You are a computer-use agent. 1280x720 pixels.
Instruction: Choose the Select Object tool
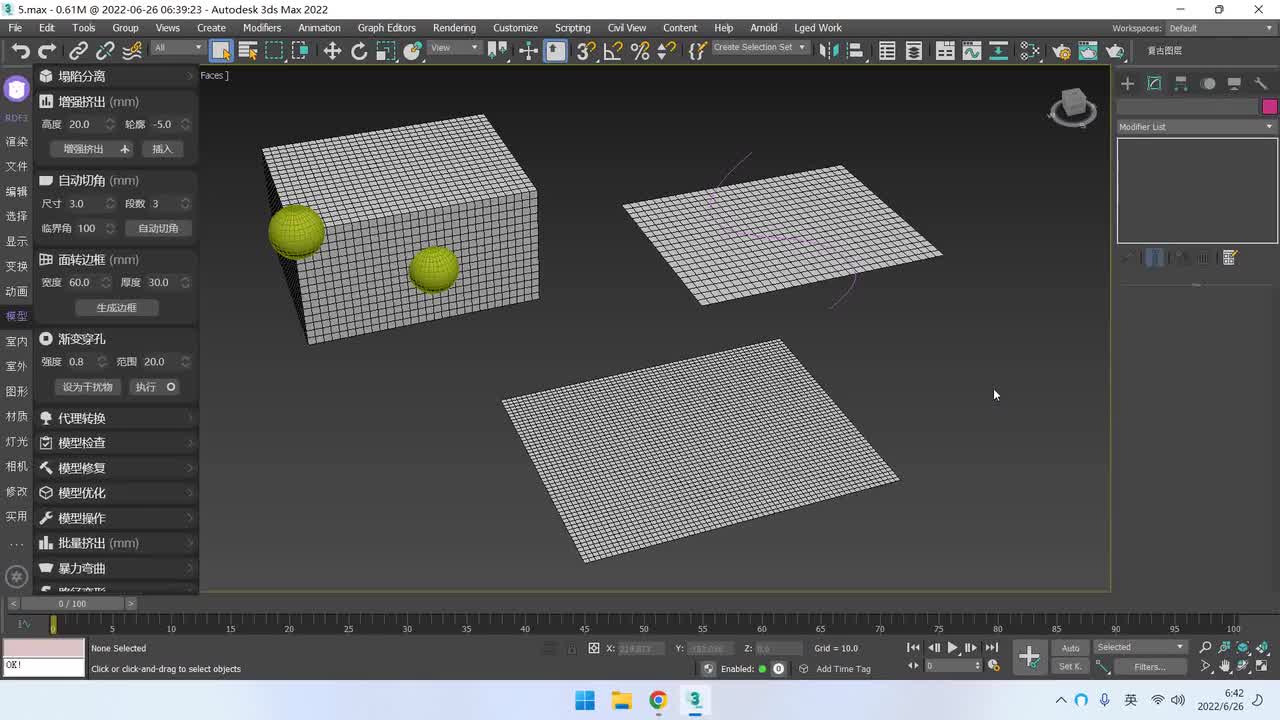(221, 51)
